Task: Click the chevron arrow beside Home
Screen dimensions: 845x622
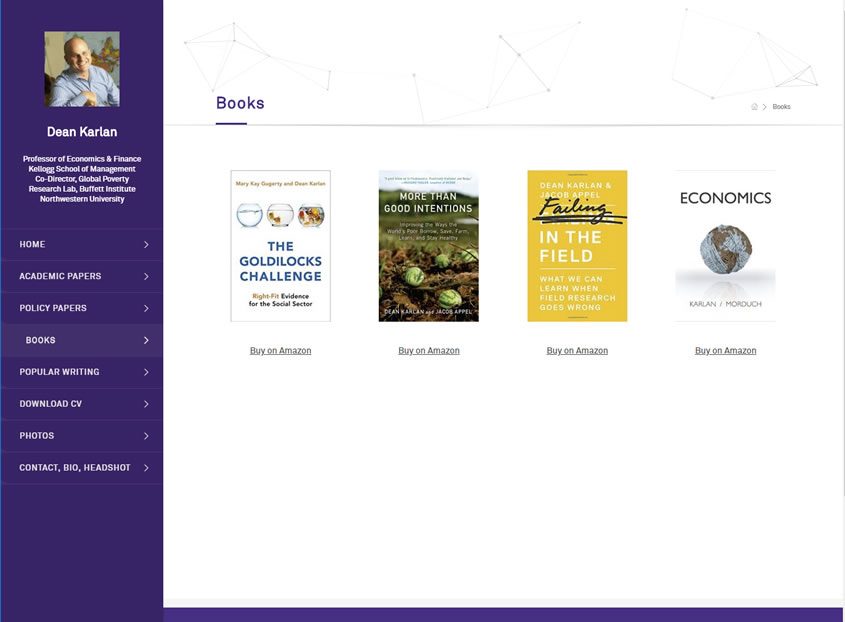Action: 146,244
